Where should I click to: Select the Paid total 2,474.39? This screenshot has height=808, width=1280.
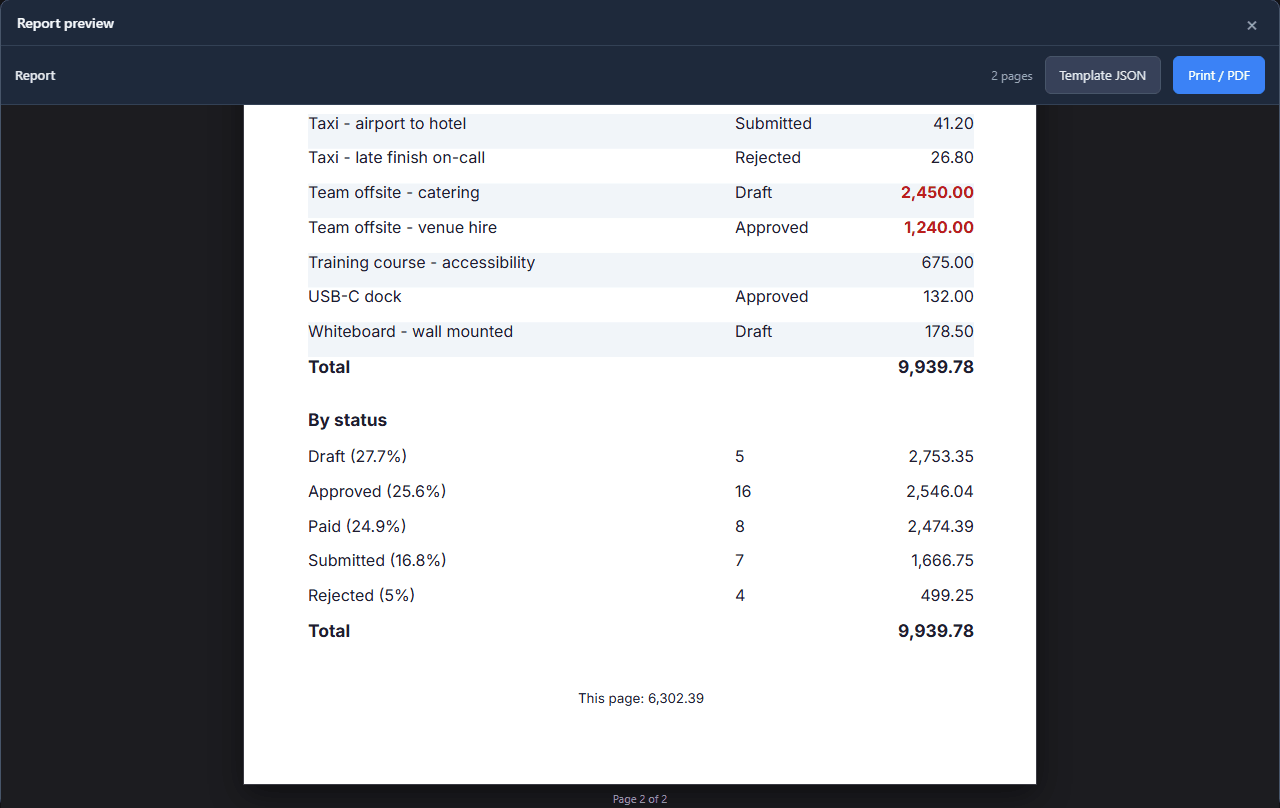pos(940,526)
